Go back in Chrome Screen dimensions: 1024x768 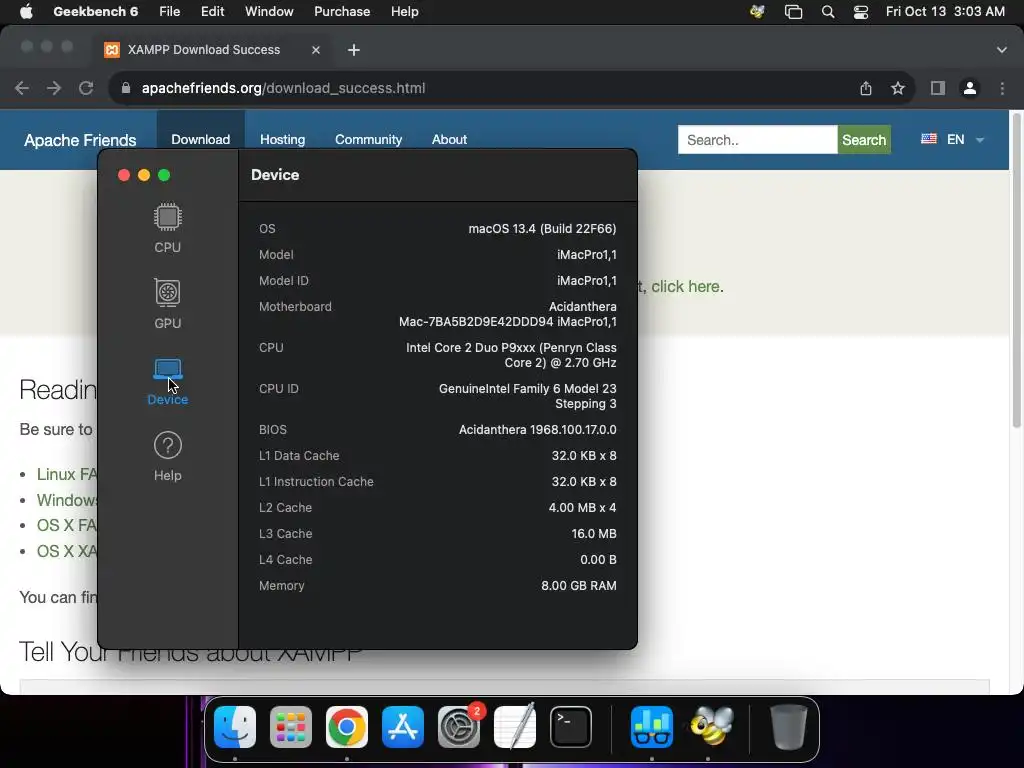[22, 88]
